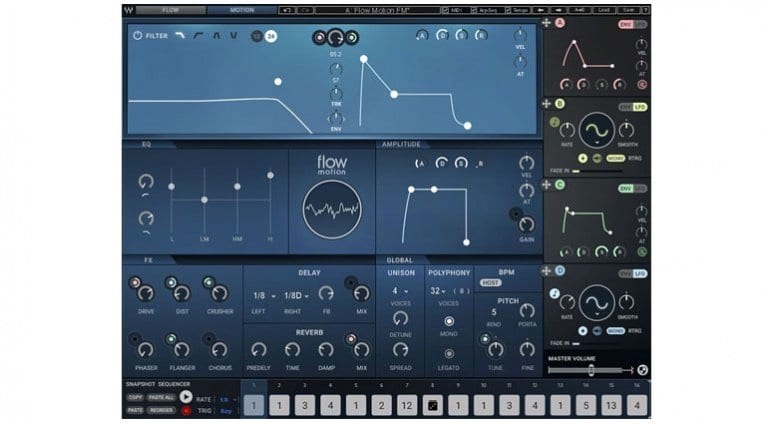Open the A/B compare button

579,10
